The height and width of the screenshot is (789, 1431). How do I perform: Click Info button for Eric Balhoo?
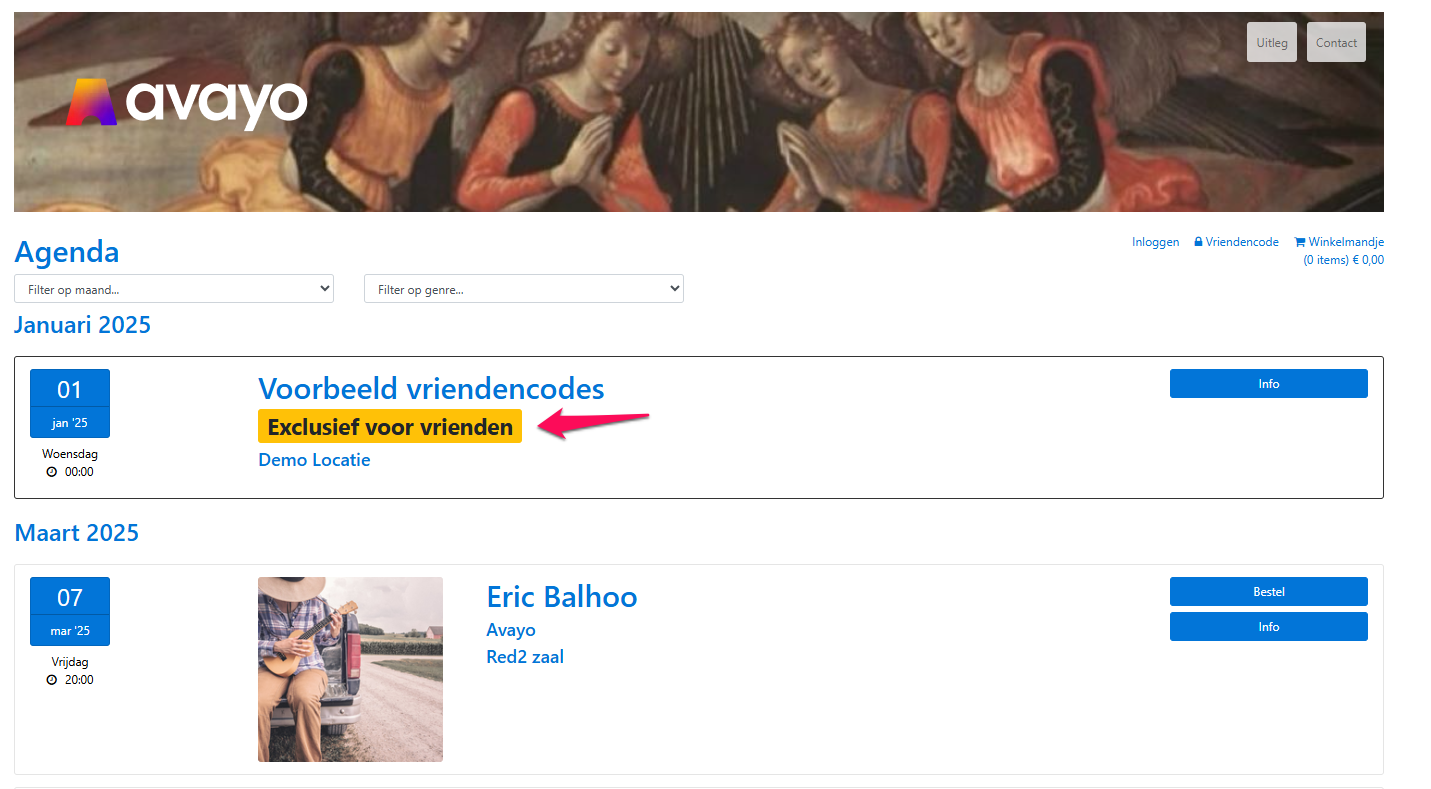click(1269, 627)
